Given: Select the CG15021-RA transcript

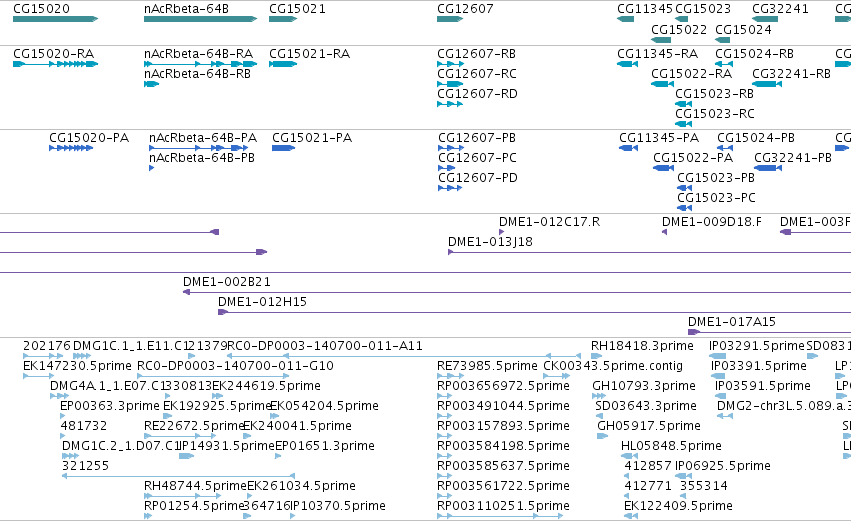Looking at the screenshot, I should pyautogui.click(x=283, y=64).
